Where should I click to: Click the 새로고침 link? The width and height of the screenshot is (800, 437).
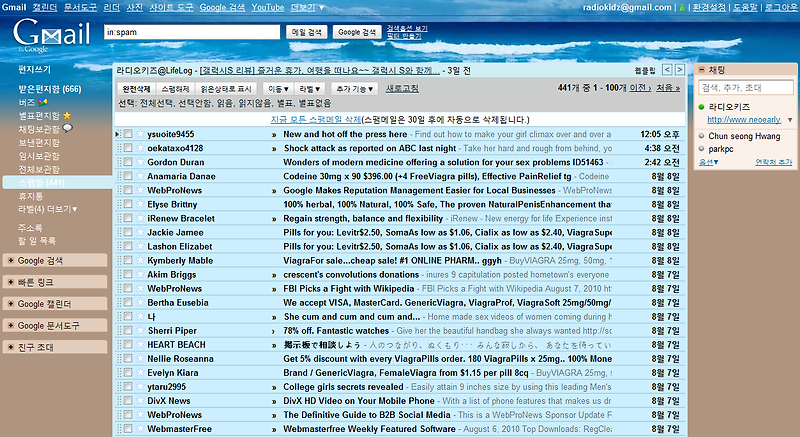(x=402, y=88)
